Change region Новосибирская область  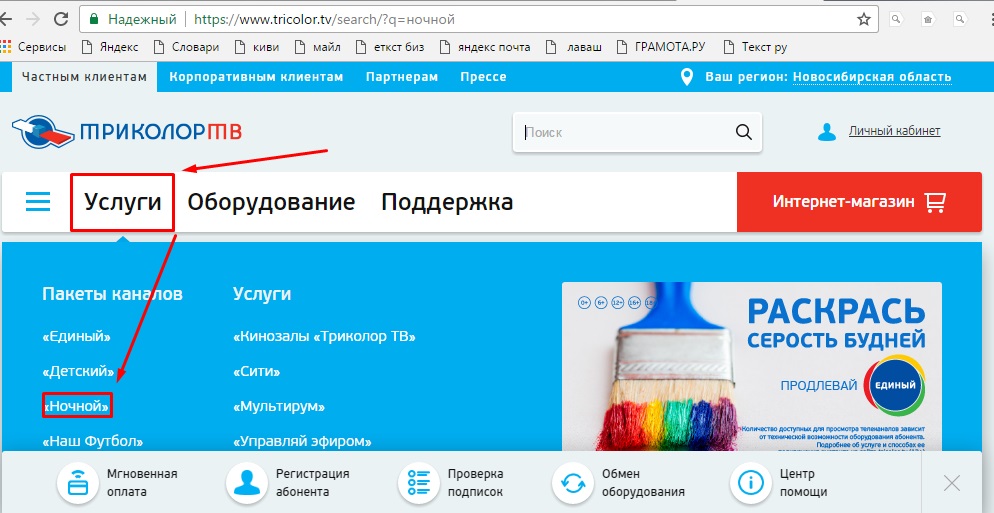(871, 77)
